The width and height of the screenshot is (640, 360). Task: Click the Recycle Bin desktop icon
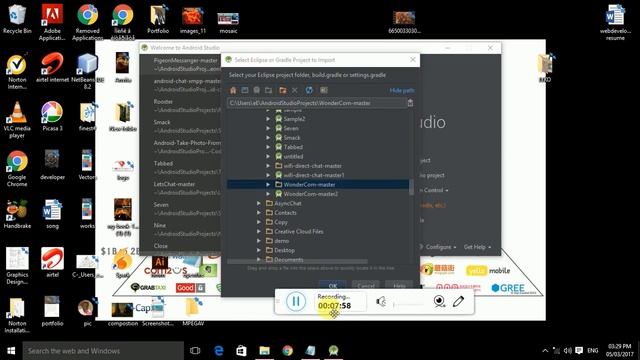[x=17, y=19]
